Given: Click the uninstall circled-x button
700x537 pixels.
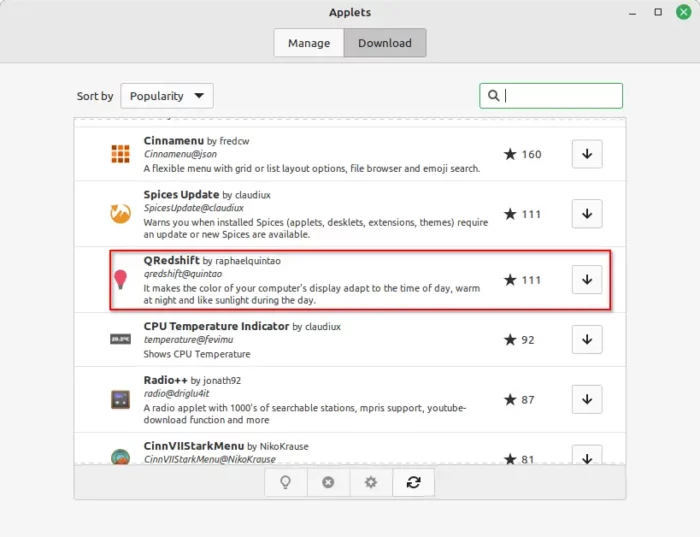Looking at the screenshot, I should coord(328,482).
